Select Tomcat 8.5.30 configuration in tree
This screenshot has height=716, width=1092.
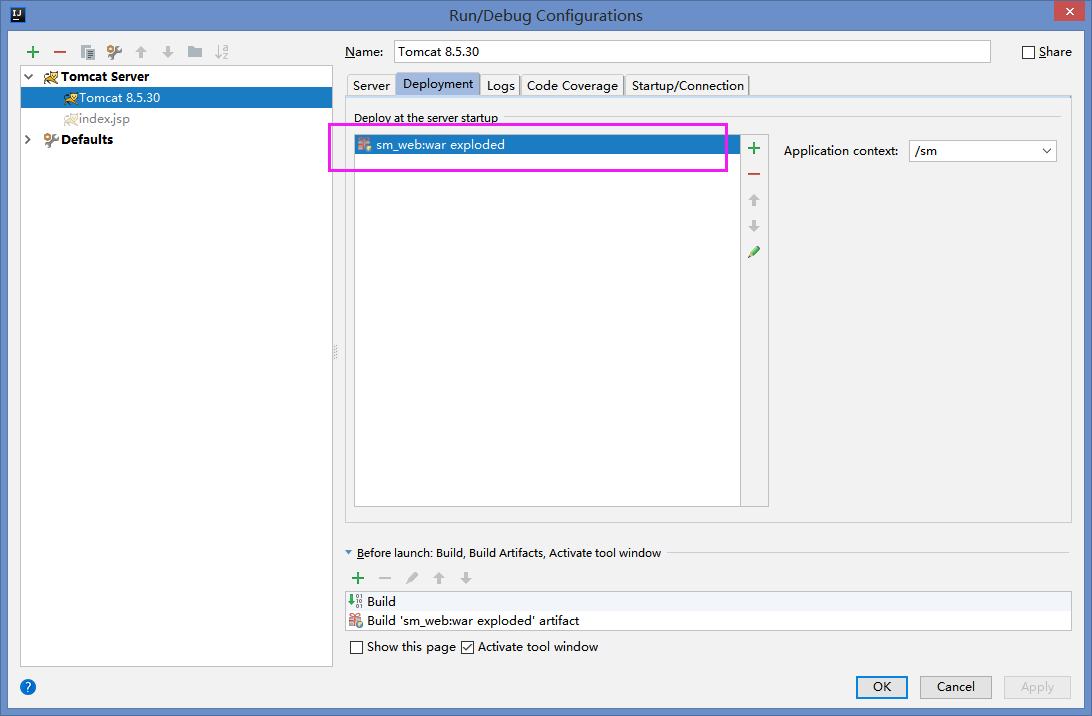click(x=176, y=98)
